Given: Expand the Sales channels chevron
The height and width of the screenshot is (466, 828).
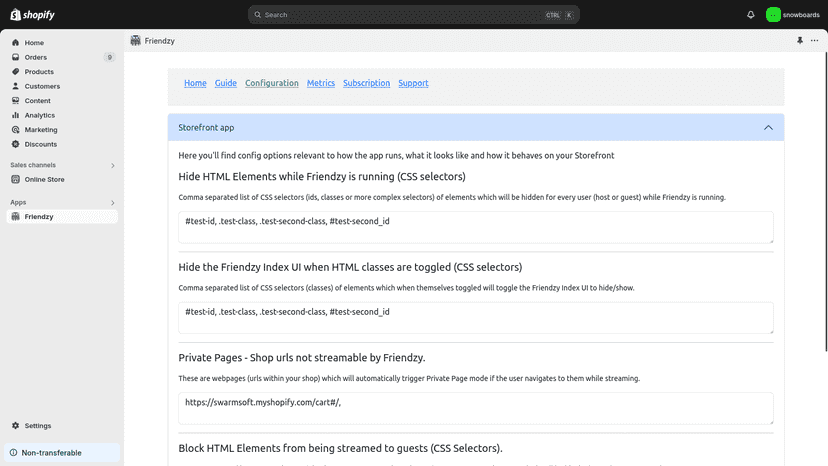Looking at the screenshot, I should pos(112,165).
